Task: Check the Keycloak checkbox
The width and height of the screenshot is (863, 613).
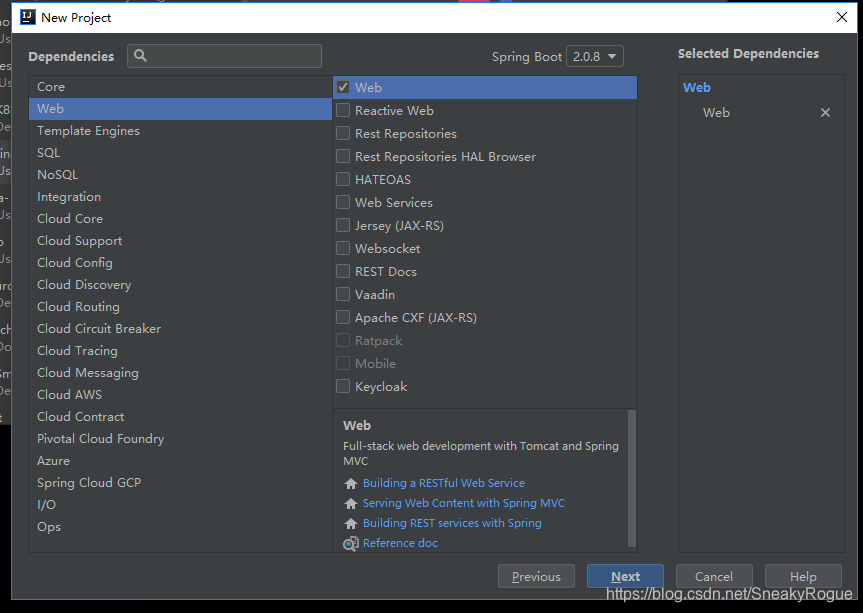Action: coord(343,386)
